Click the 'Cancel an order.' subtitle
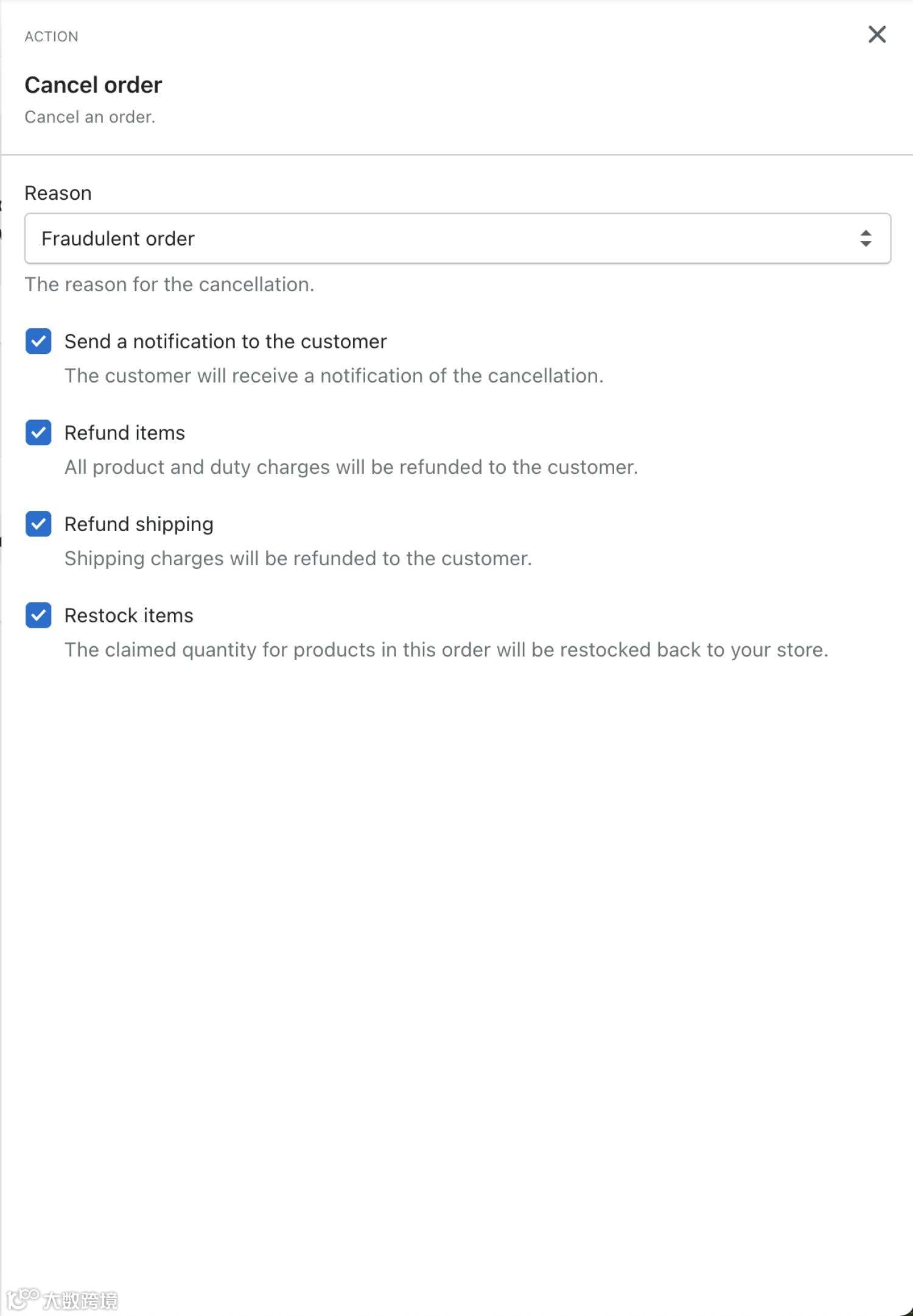 [89, 117]
